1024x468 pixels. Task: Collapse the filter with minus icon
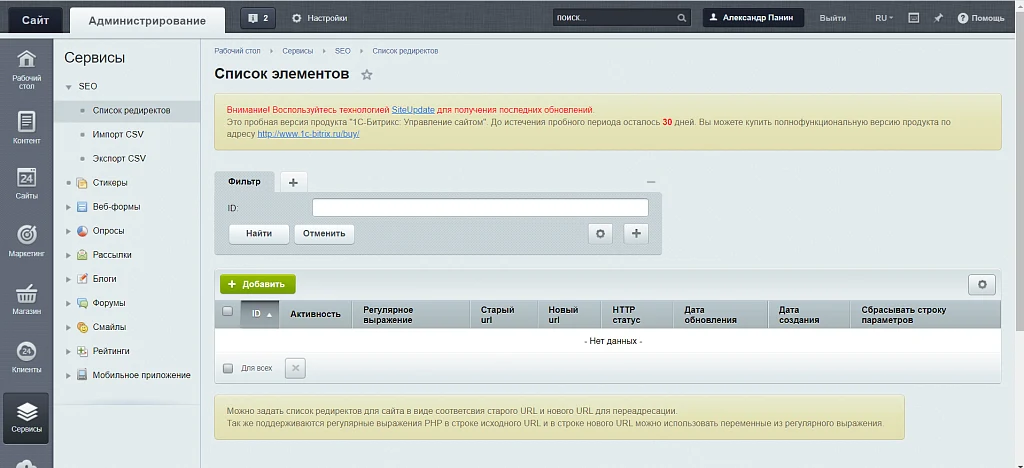pyautogui.click(x=650, y=182)
